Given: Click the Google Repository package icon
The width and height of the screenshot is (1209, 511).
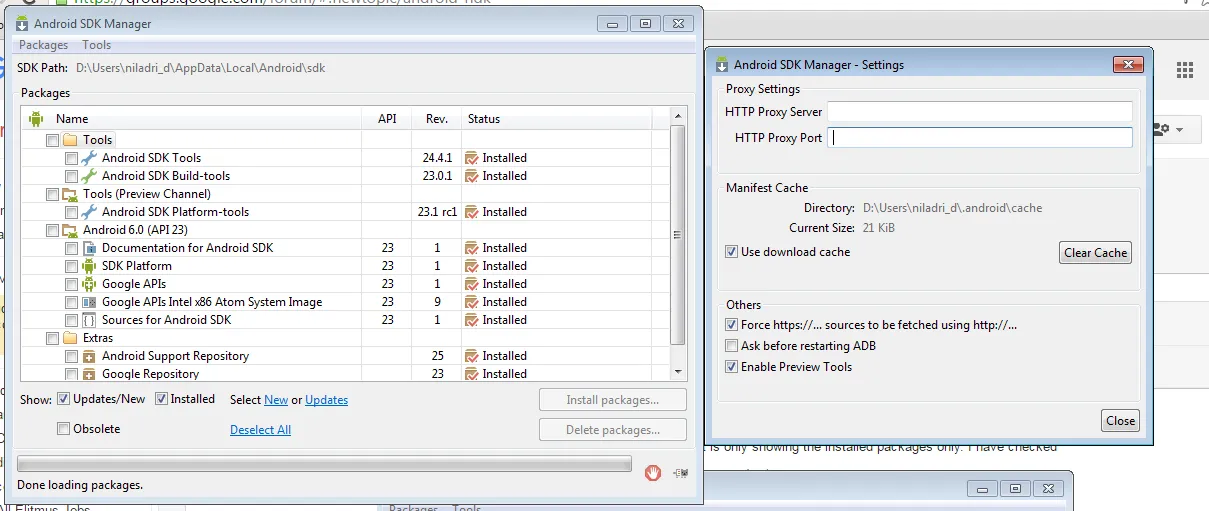Looking at the screenshot, I should (89, 374).
